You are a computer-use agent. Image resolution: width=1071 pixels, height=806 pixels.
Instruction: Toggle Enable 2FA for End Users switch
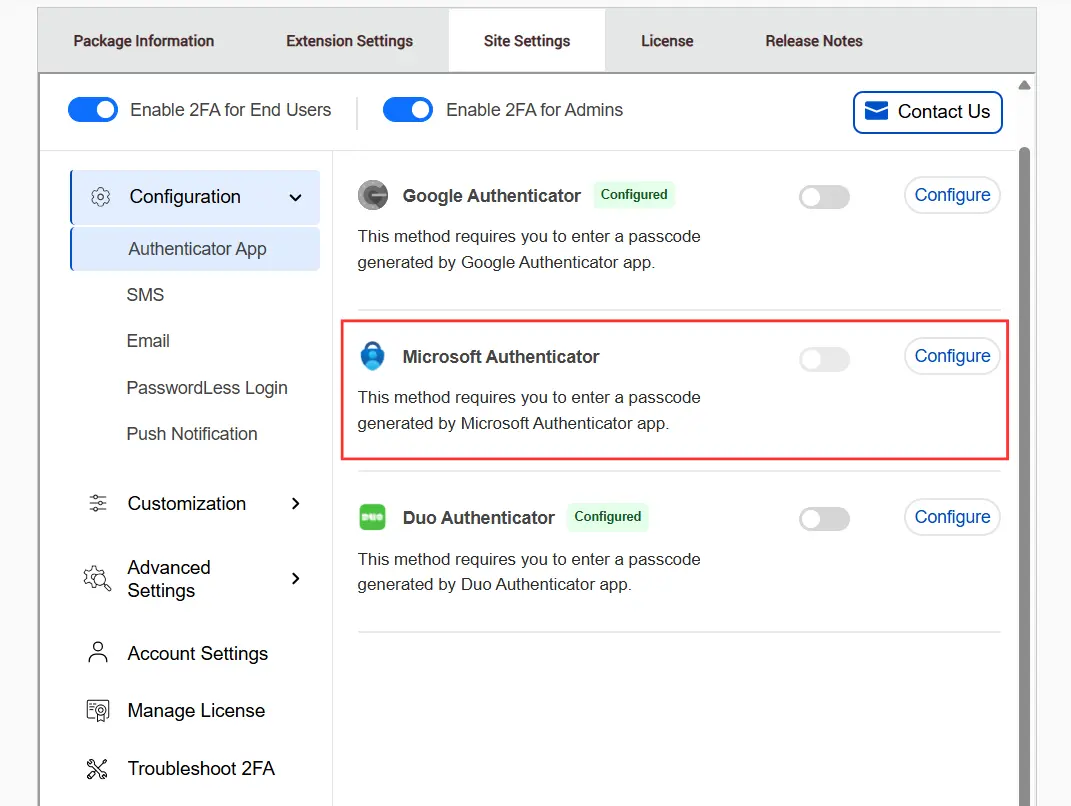[x=93, y=109]
